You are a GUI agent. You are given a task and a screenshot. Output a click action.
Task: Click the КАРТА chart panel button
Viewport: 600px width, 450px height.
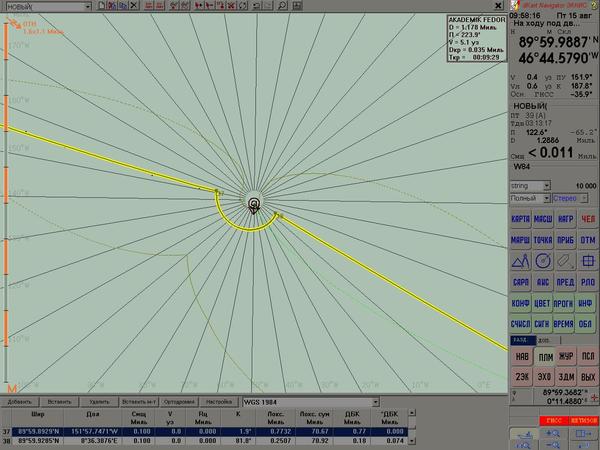520,218
